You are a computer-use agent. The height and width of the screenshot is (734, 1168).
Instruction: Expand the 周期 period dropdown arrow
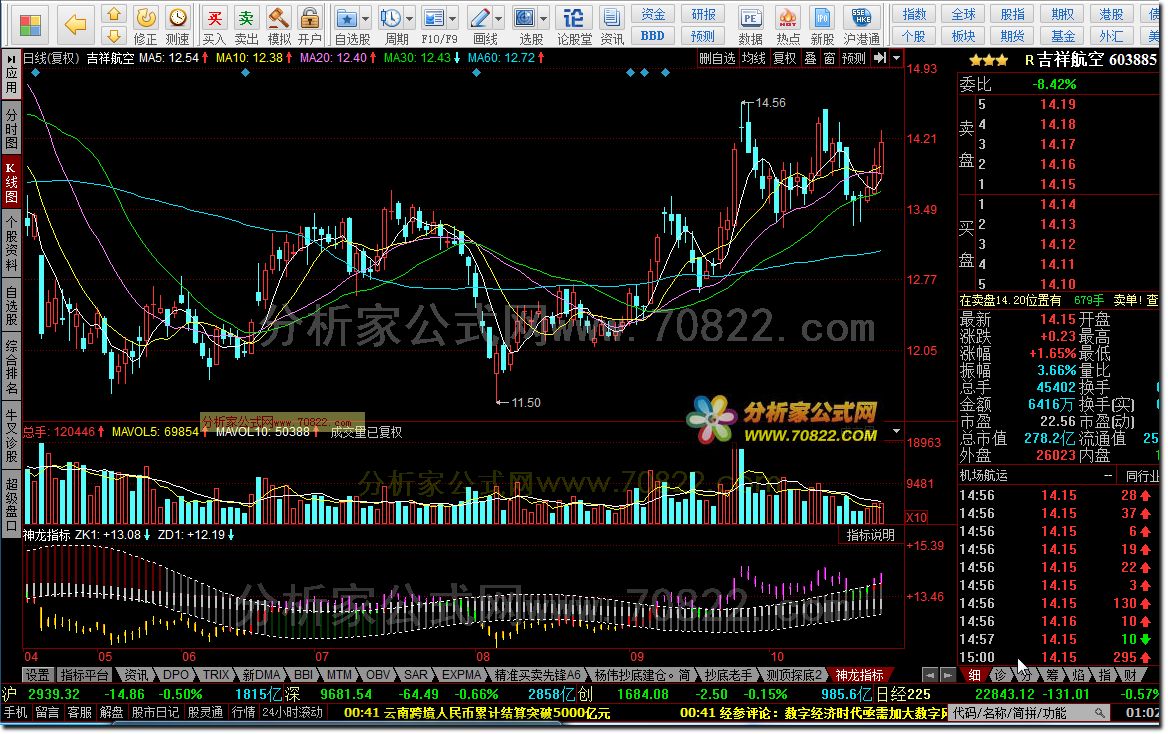coord(410,19)
